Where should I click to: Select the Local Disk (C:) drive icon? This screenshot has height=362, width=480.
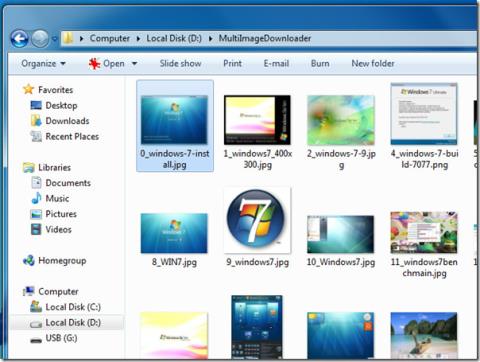click(x=36, y=306)
